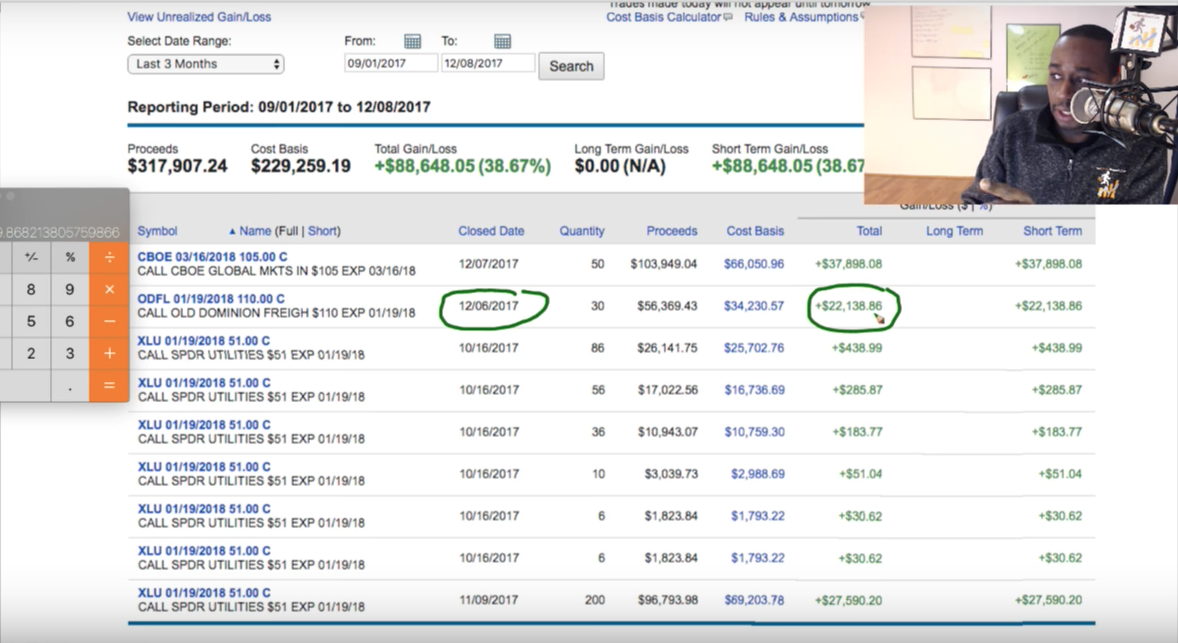Click the calculator percent key

click(70, 257)
